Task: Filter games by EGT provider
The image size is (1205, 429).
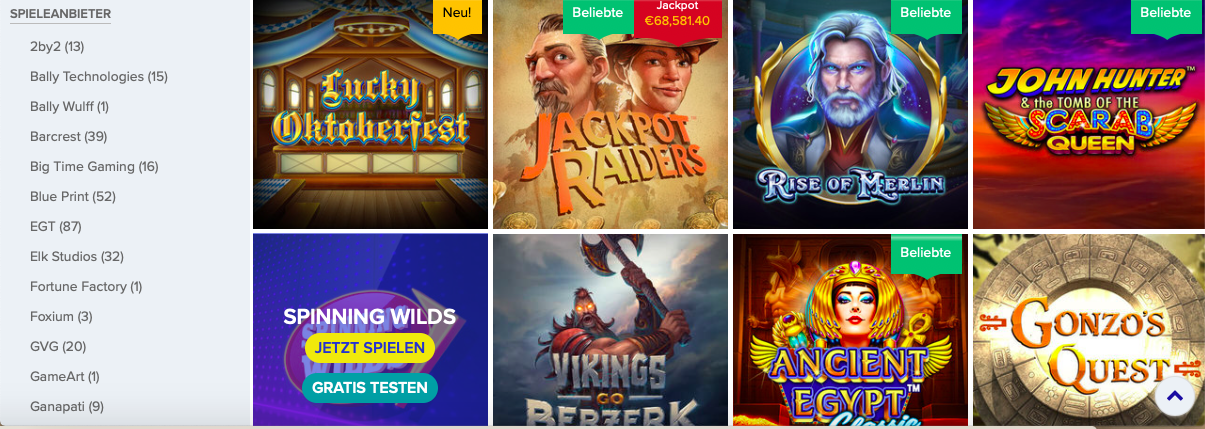Action: tap(56, 226)
